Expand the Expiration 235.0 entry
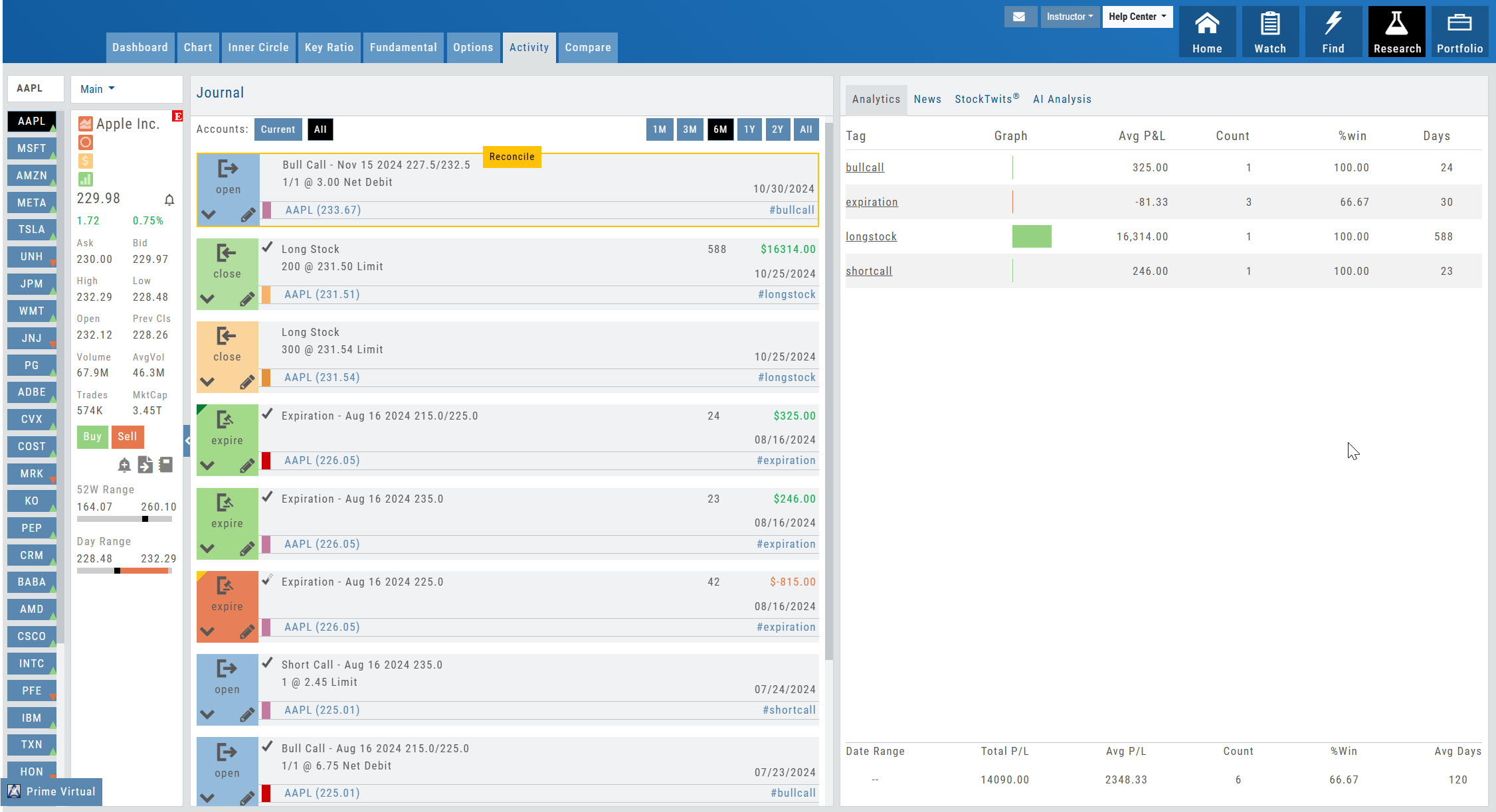 pyautogui.click(x=207, y=549)
